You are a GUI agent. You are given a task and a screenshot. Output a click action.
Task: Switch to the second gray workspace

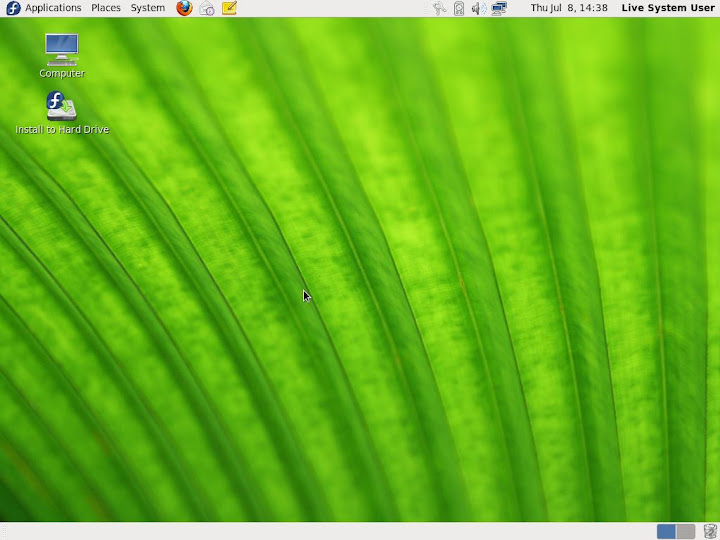(685, 531)
